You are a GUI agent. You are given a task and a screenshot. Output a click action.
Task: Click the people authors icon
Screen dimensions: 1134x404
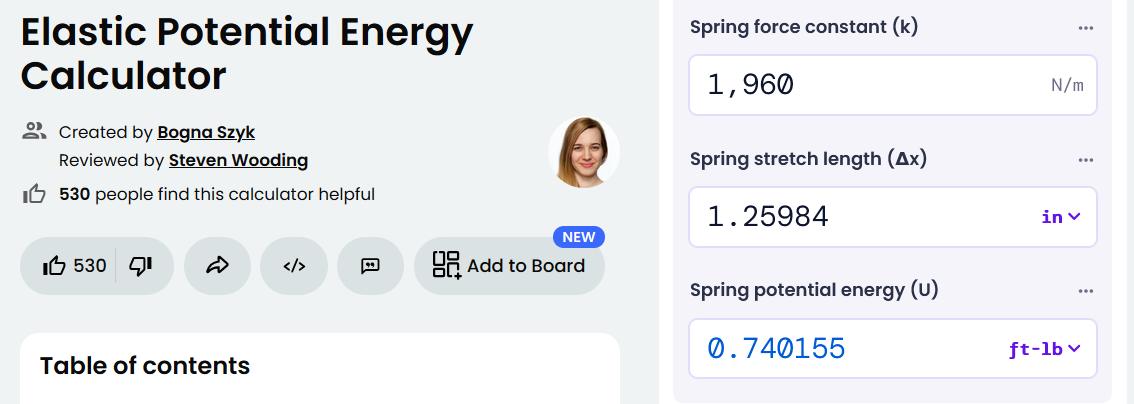34,132
